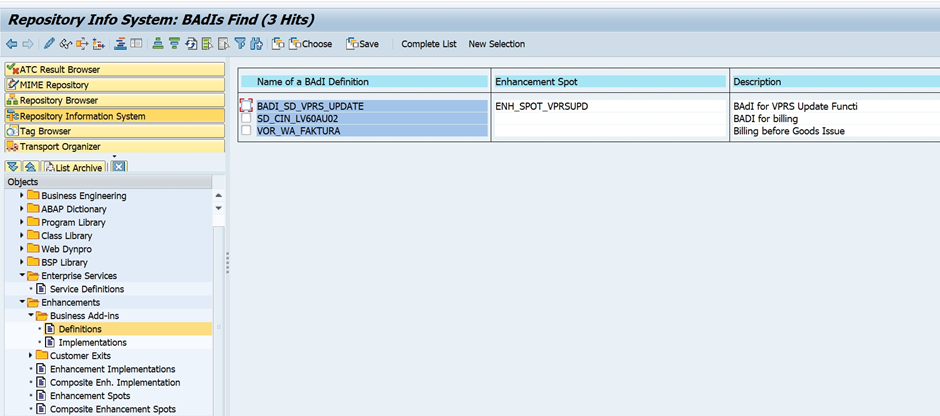Click the Where-Used List icon
The width and height of the screenshot is (940, 416).
coord(82,44)
